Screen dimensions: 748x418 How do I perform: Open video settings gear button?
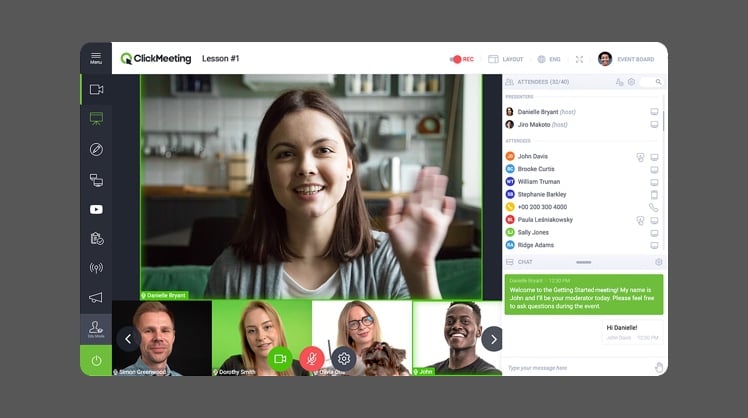[x=344, y=358]
